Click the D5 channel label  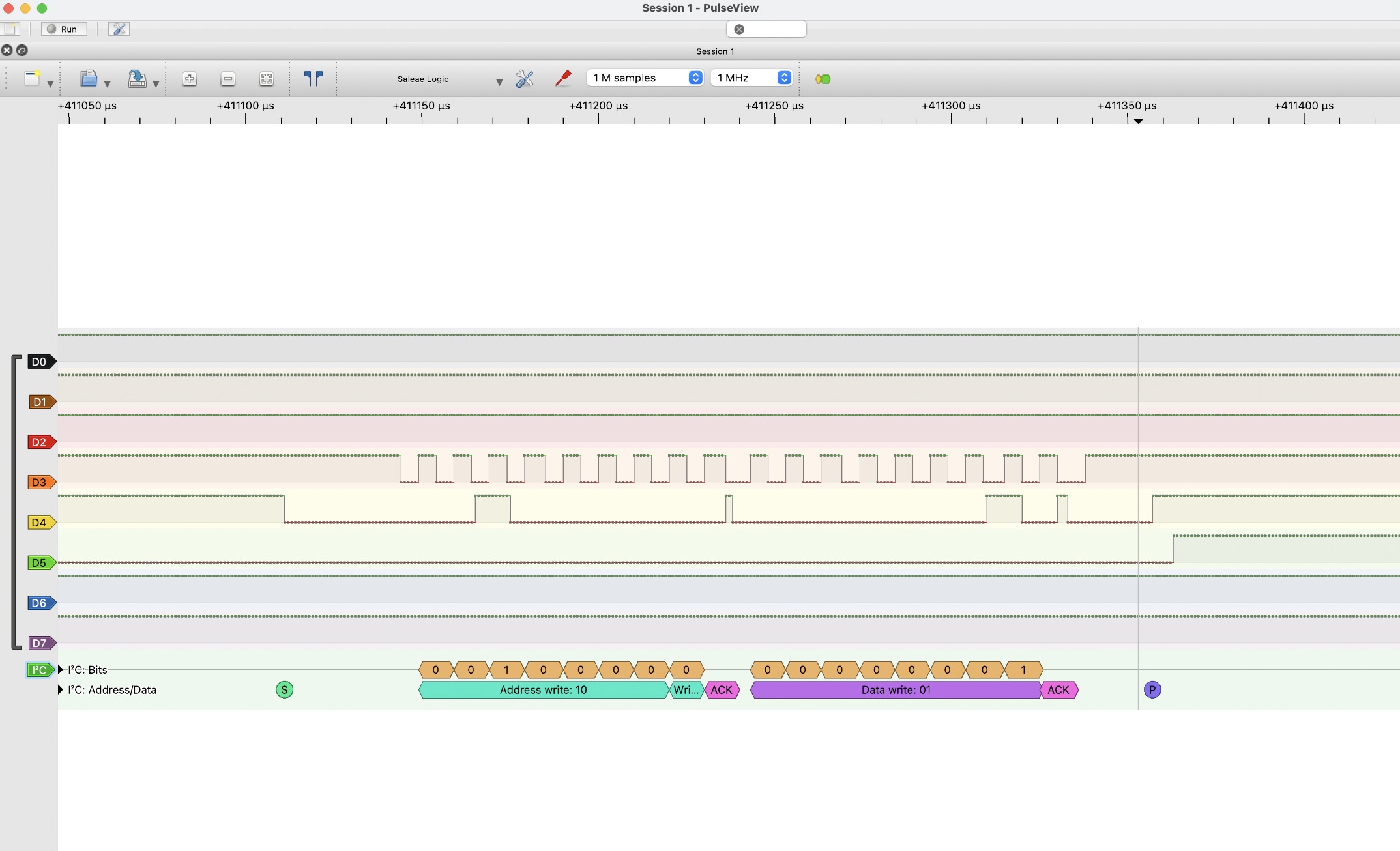[x=42, y=562]
